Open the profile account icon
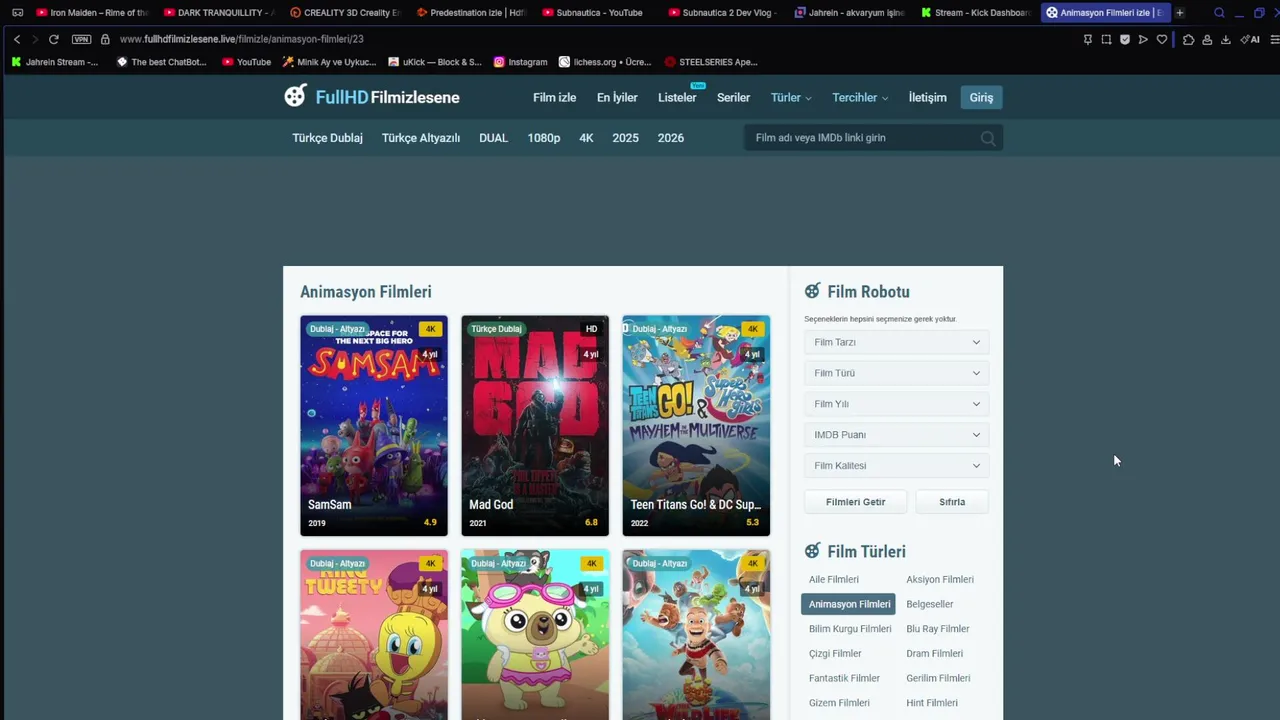 click(x=1207, y=40)
